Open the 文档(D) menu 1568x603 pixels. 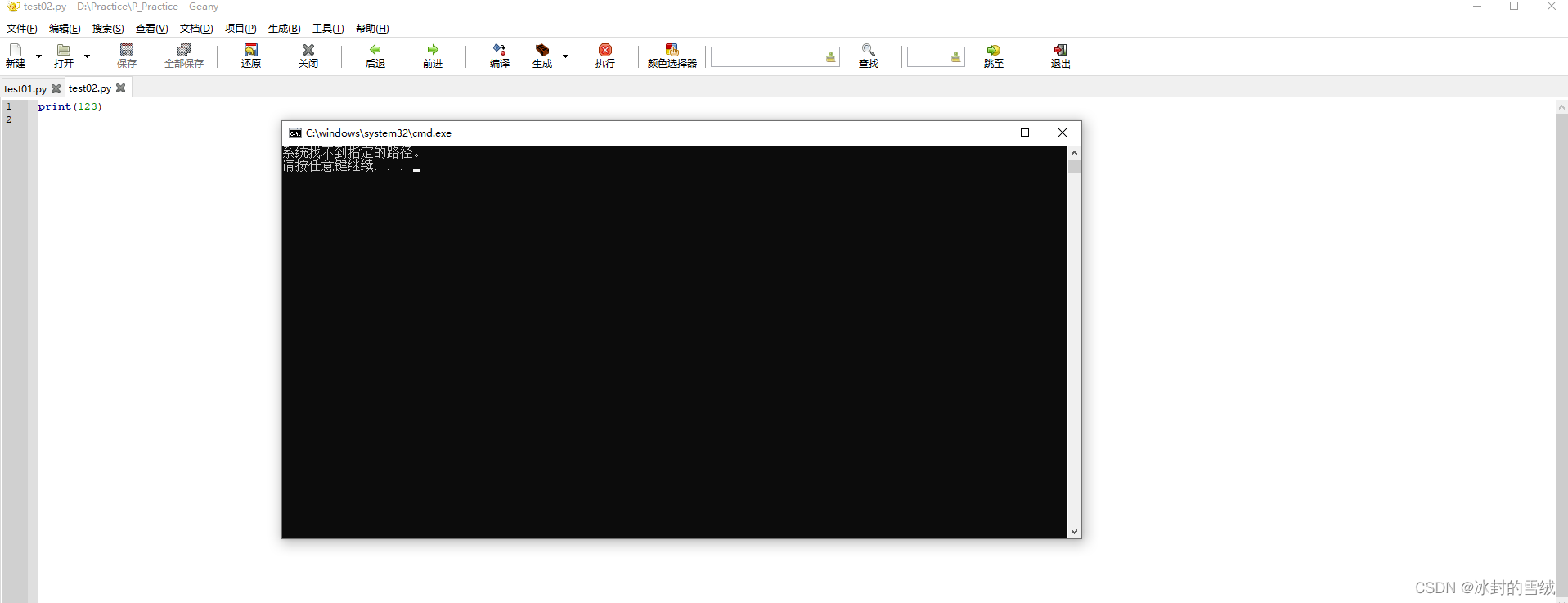[196, 29]
